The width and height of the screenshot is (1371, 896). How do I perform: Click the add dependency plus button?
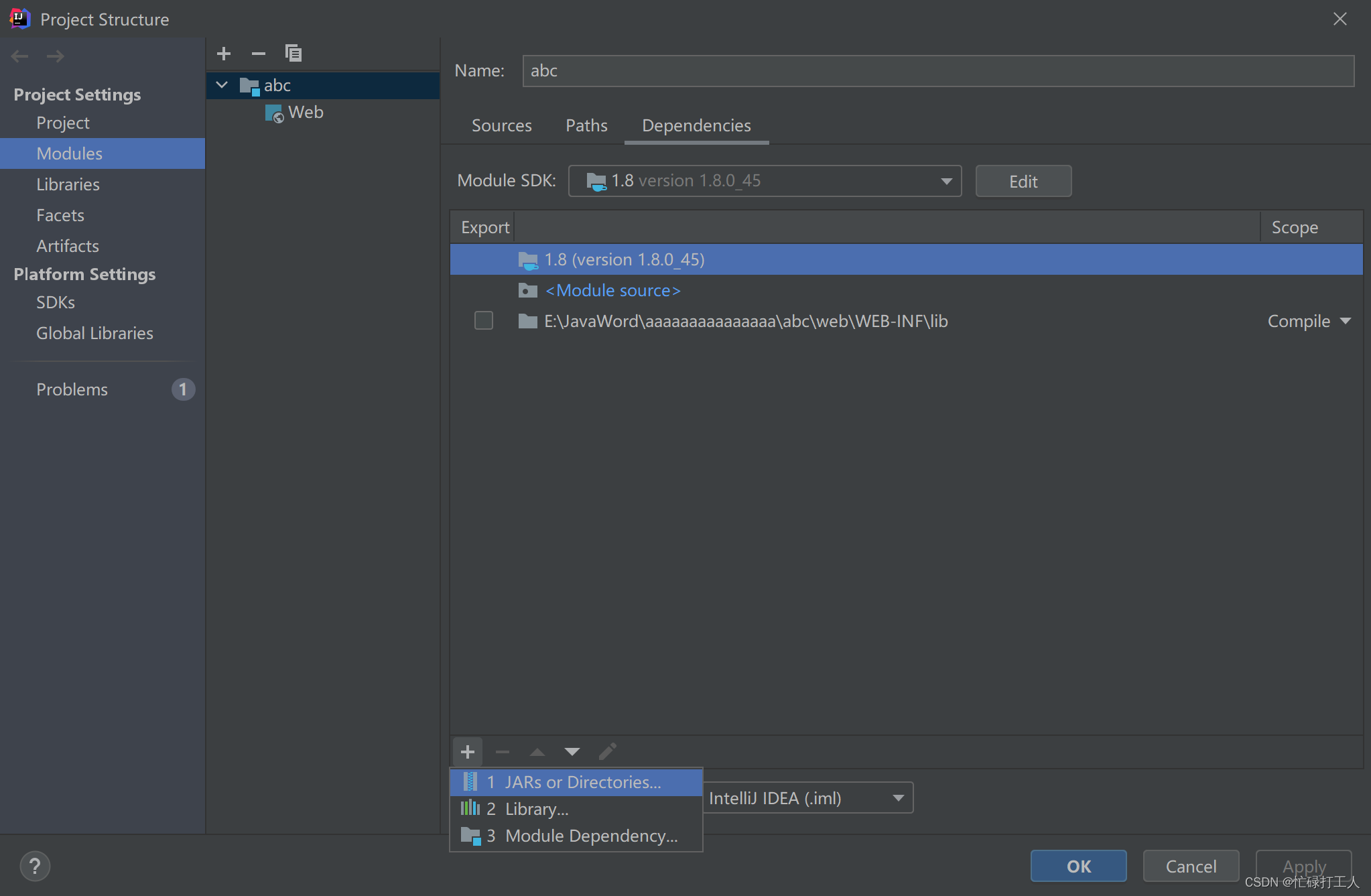[x=468, y=752]
